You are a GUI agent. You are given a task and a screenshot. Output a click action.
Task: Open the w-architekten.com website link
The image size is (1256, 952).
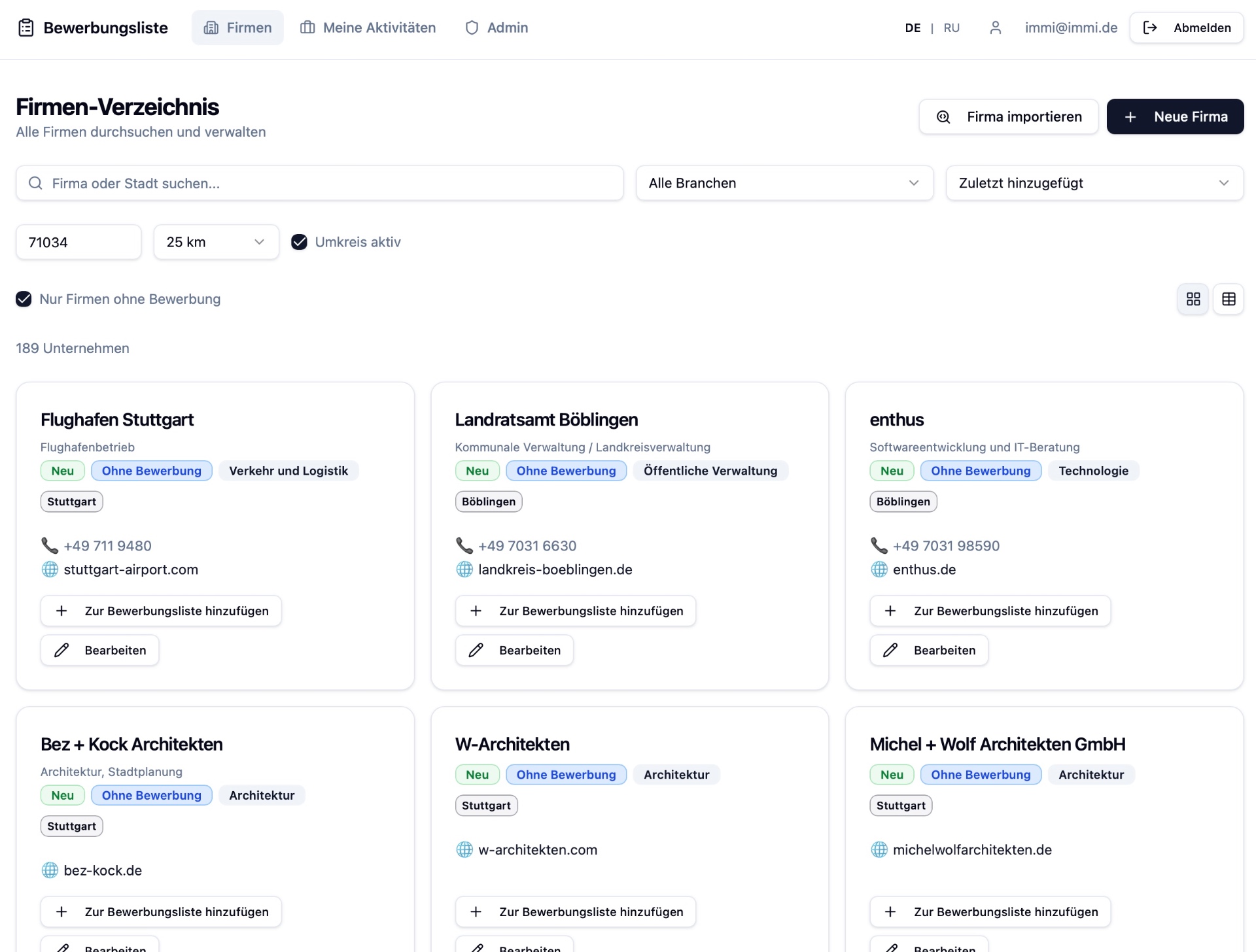(x=538, y=850)
